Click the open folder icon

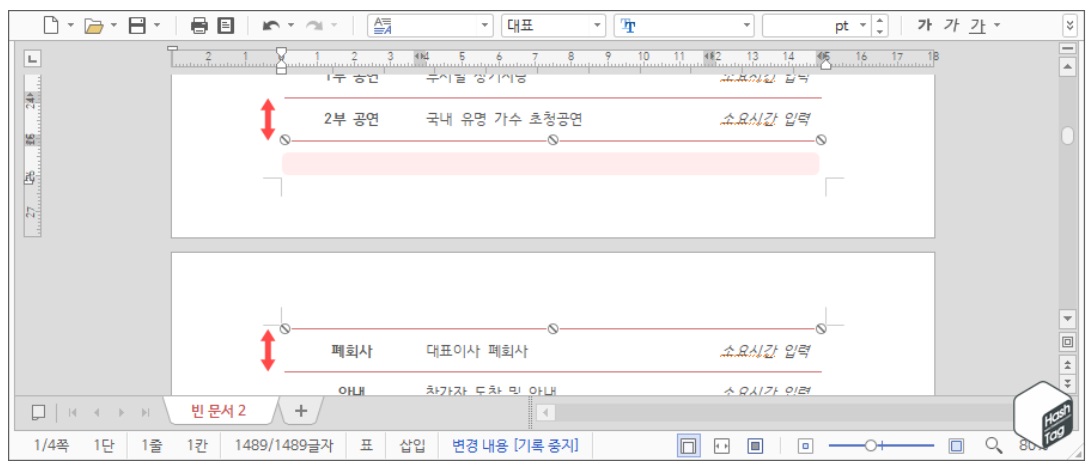93,26
